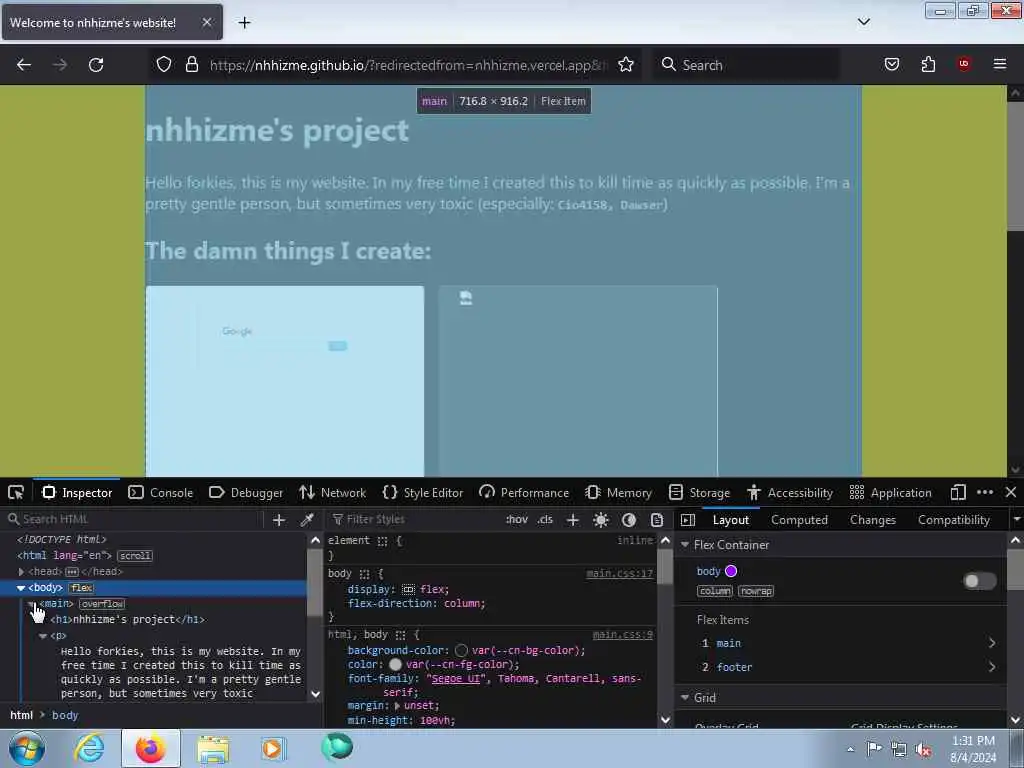Toggle Responsive Design Mode
Screen dimensions: 1024x768
tap(958, 492)
